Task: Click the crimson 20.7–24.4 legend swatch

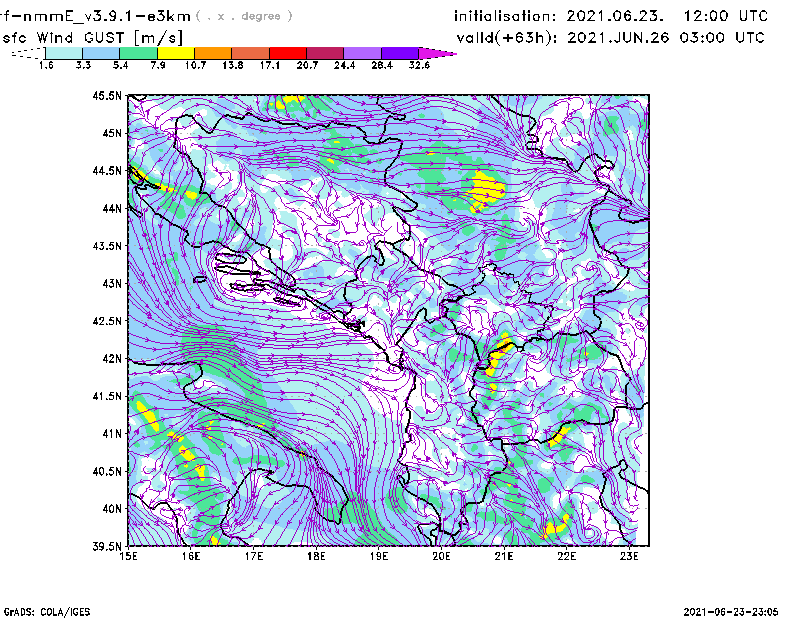Action: pyautogui.click(x=325, y=53)
